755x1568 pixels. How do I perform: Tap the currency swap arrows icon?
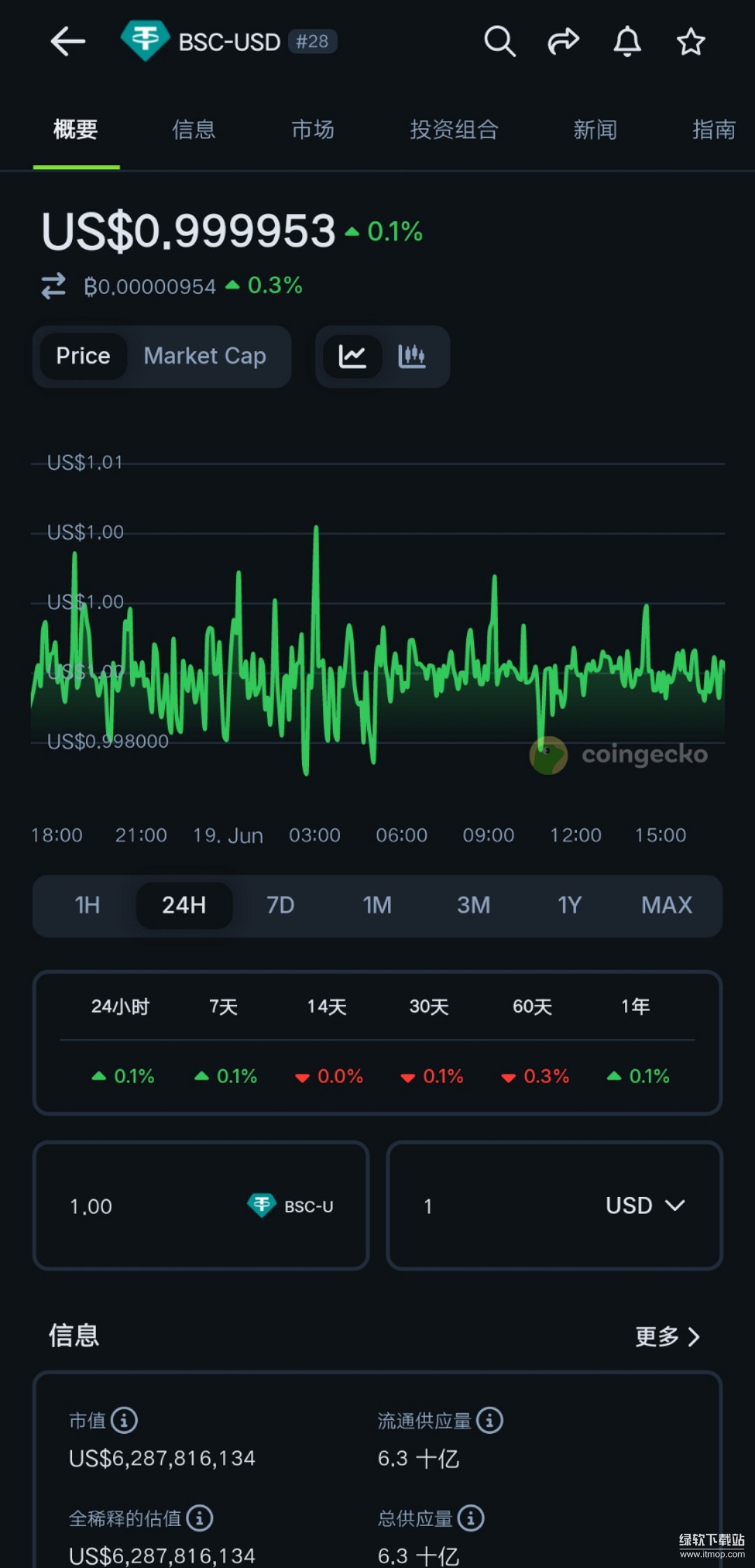click(x=54, y=286)
